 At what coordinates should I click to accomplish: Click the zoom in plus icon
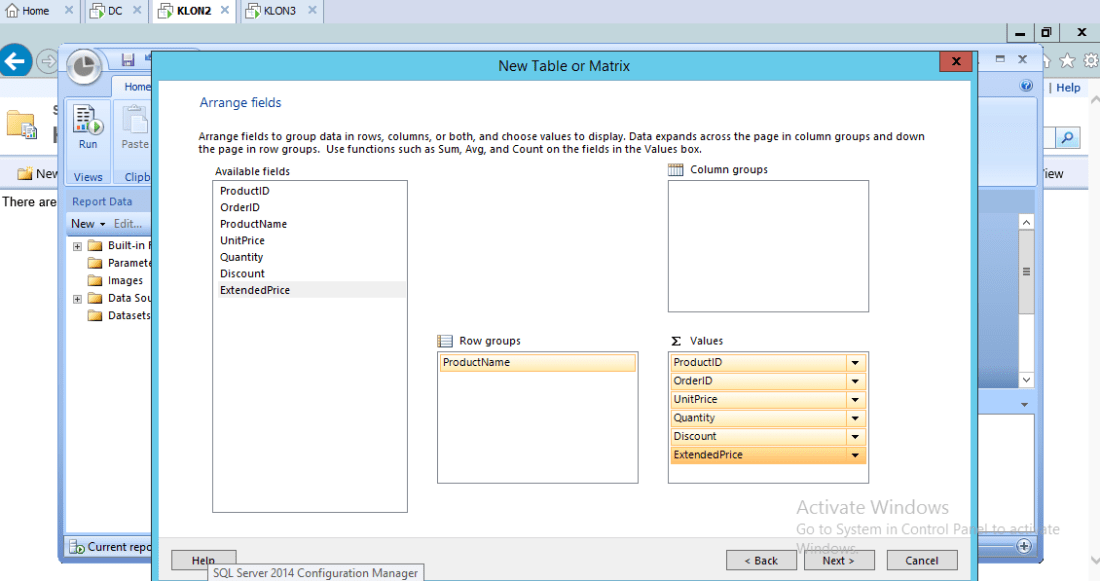(x=1024, y=546)
